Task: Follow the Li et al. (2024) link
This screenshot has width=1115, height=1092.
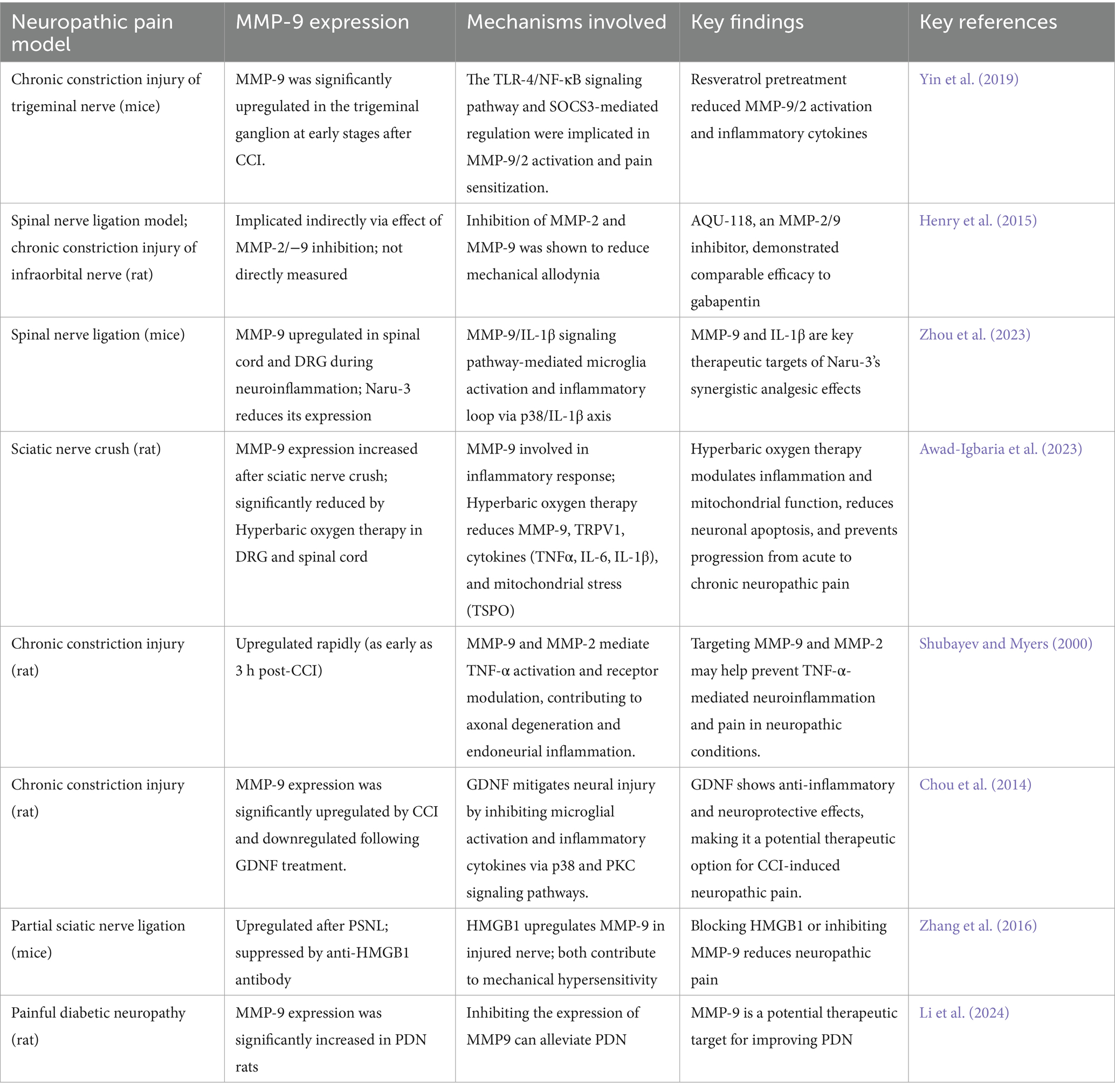Action: click(x=963, y=1013)
